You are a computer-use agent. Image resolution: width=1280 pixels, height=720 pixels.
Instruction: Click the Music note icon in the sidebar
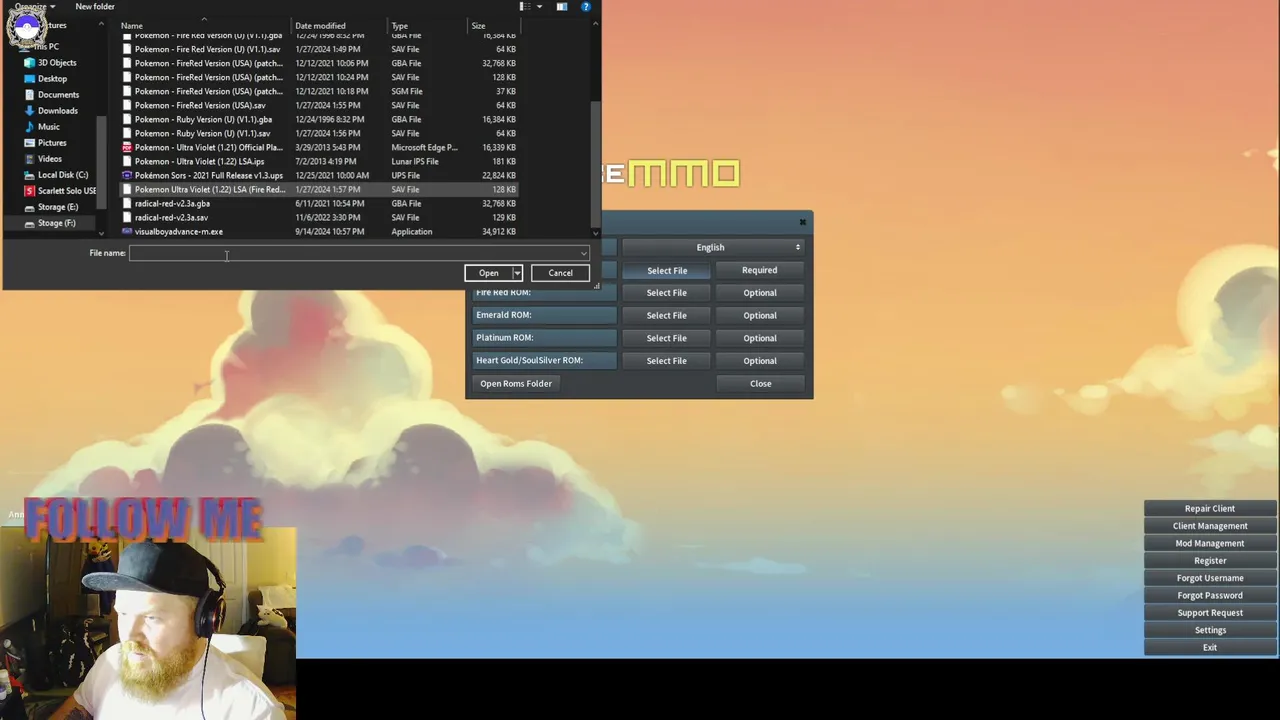pos(29,127)
